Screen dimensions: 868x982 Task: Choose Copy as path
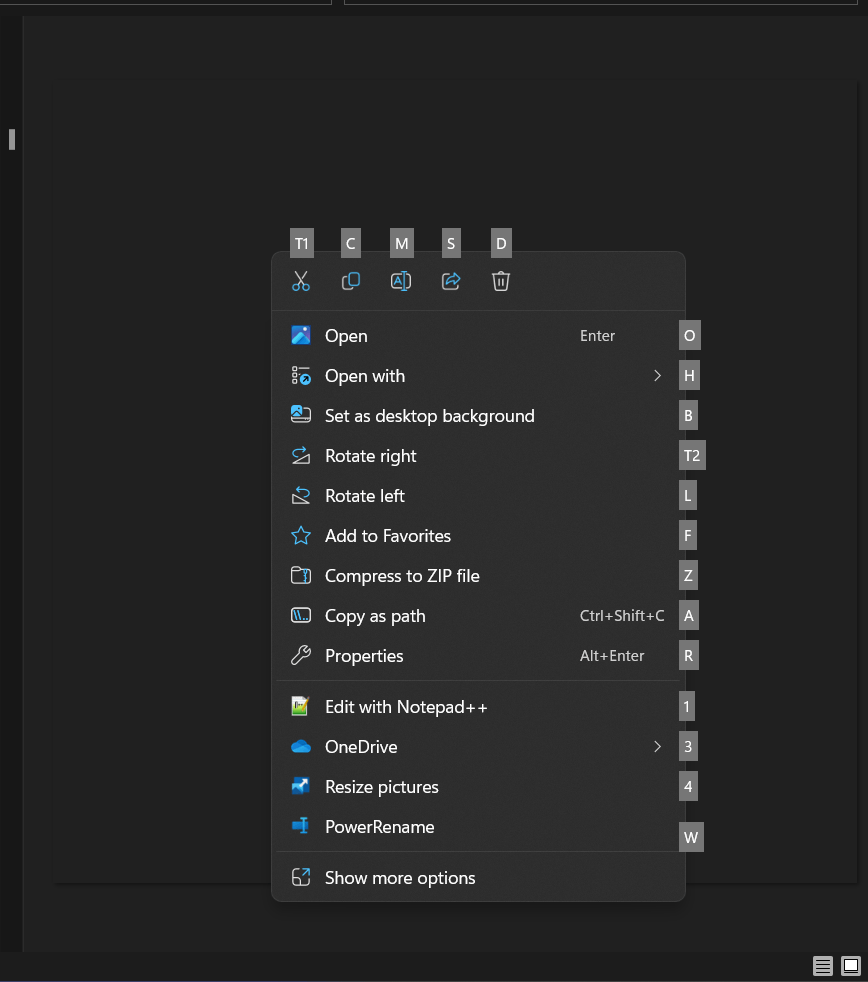478,616
